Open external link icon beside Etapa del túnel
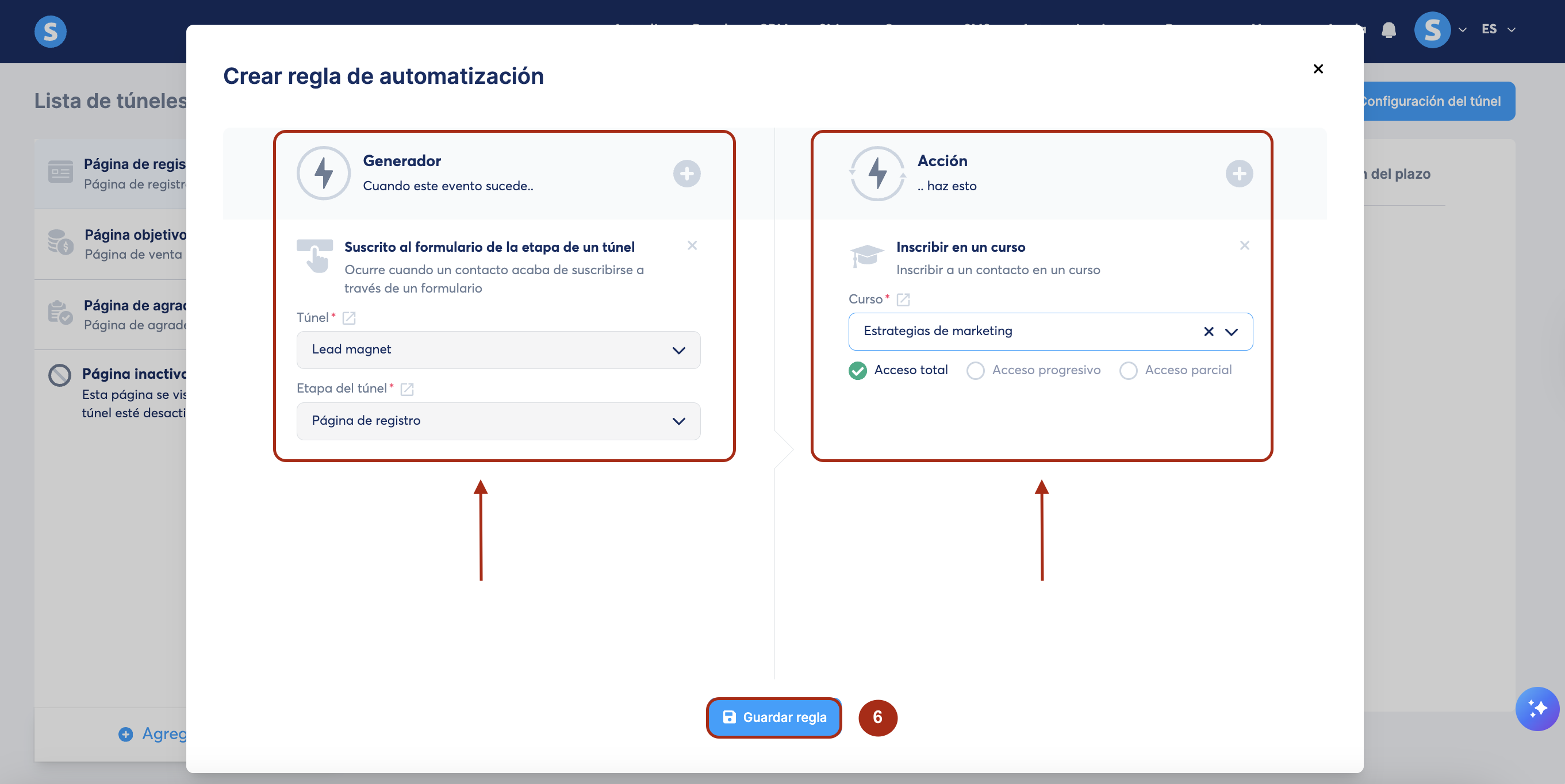Viewport: 1565px width, 784px height. pos(407,389)
